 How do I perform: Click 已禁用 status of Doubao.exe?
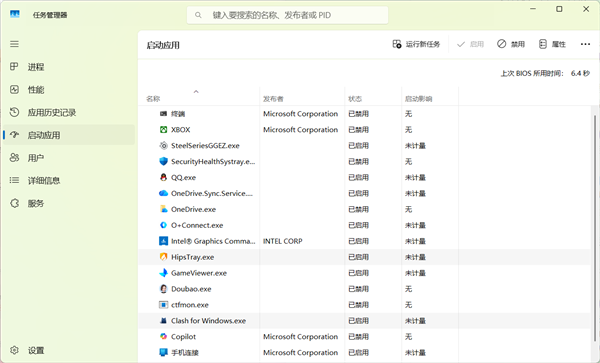tap(358, 289)
